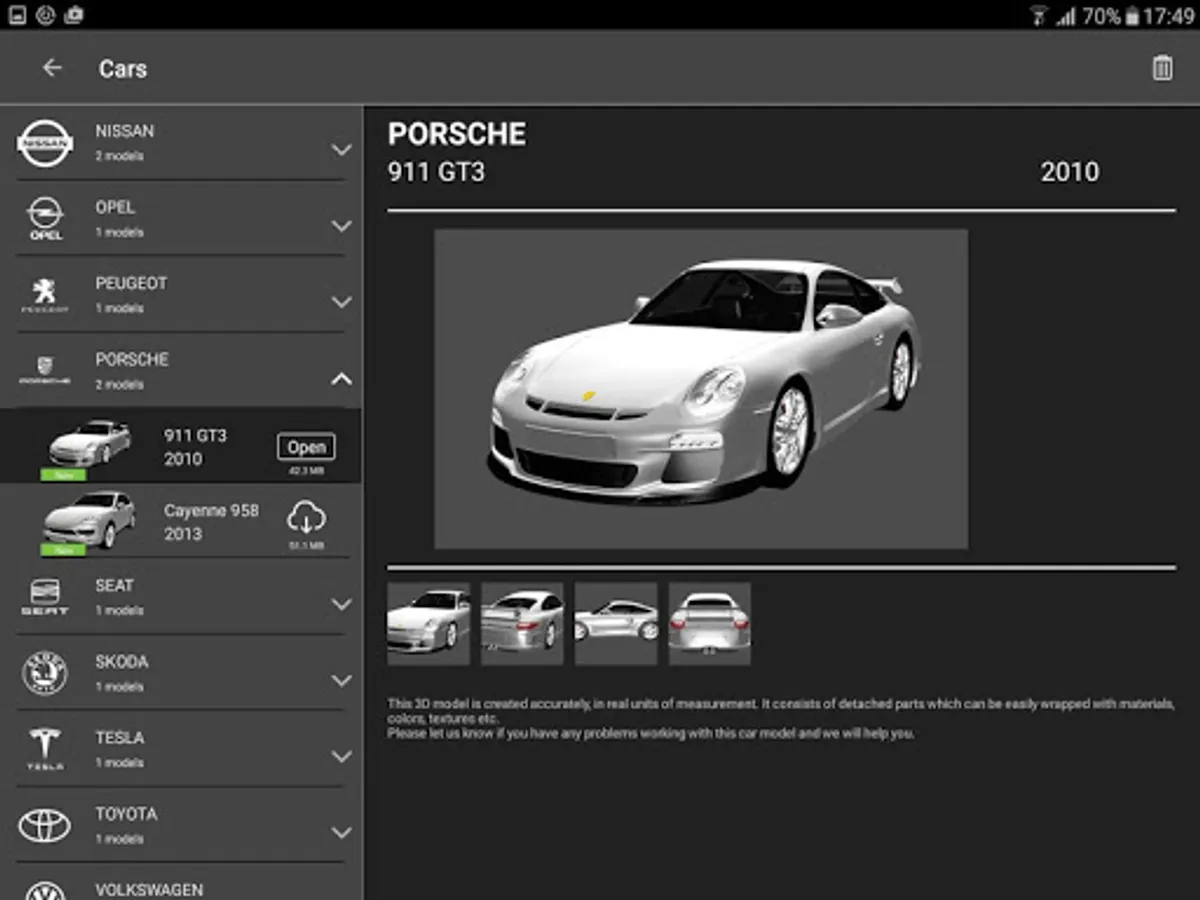Screen dimensions: 1200x900
Task: Tap the Skoda brand logo
Action: point(45,673)
